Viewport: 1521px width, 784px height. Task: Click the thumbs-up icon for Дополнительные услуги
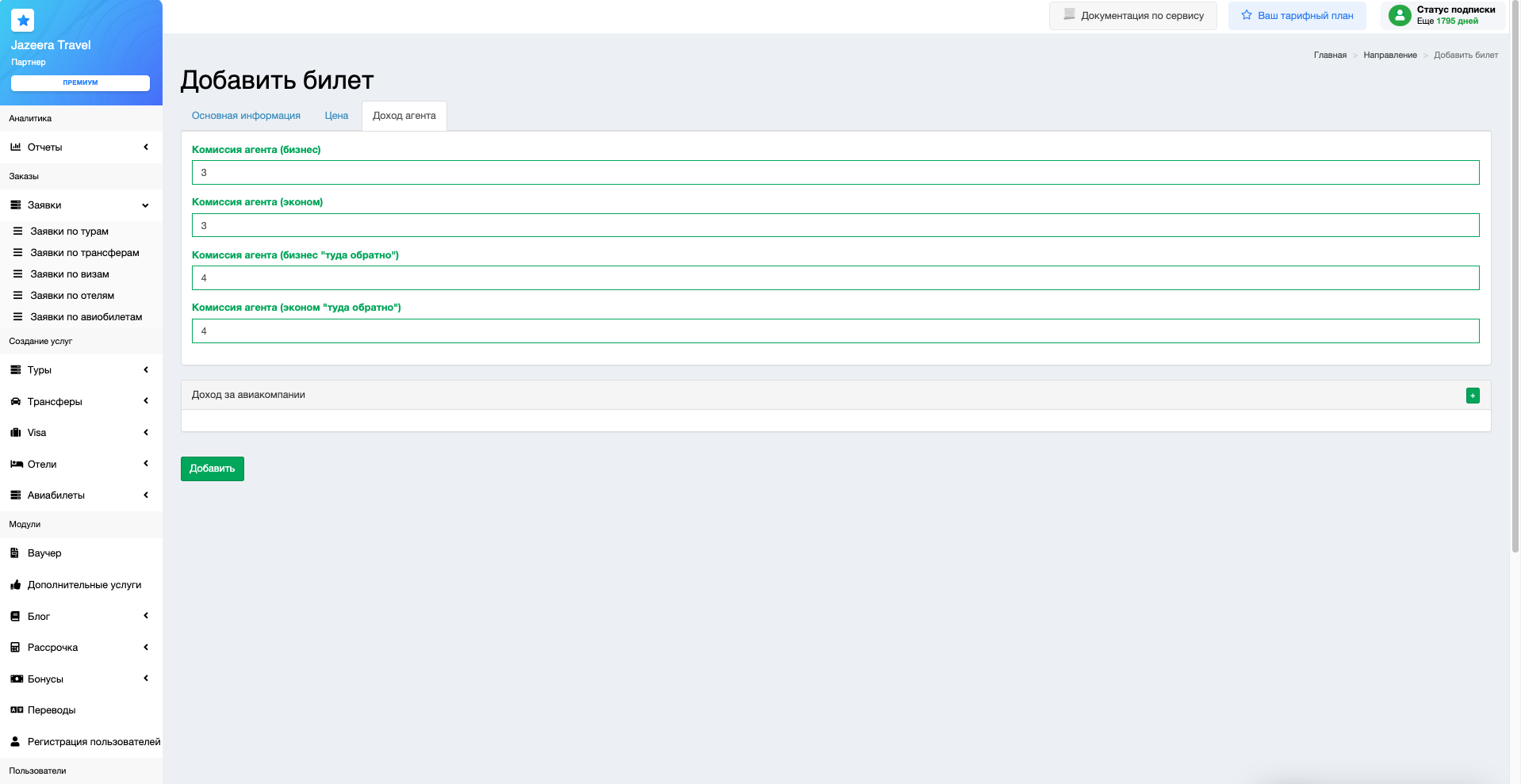coord(15,585)
